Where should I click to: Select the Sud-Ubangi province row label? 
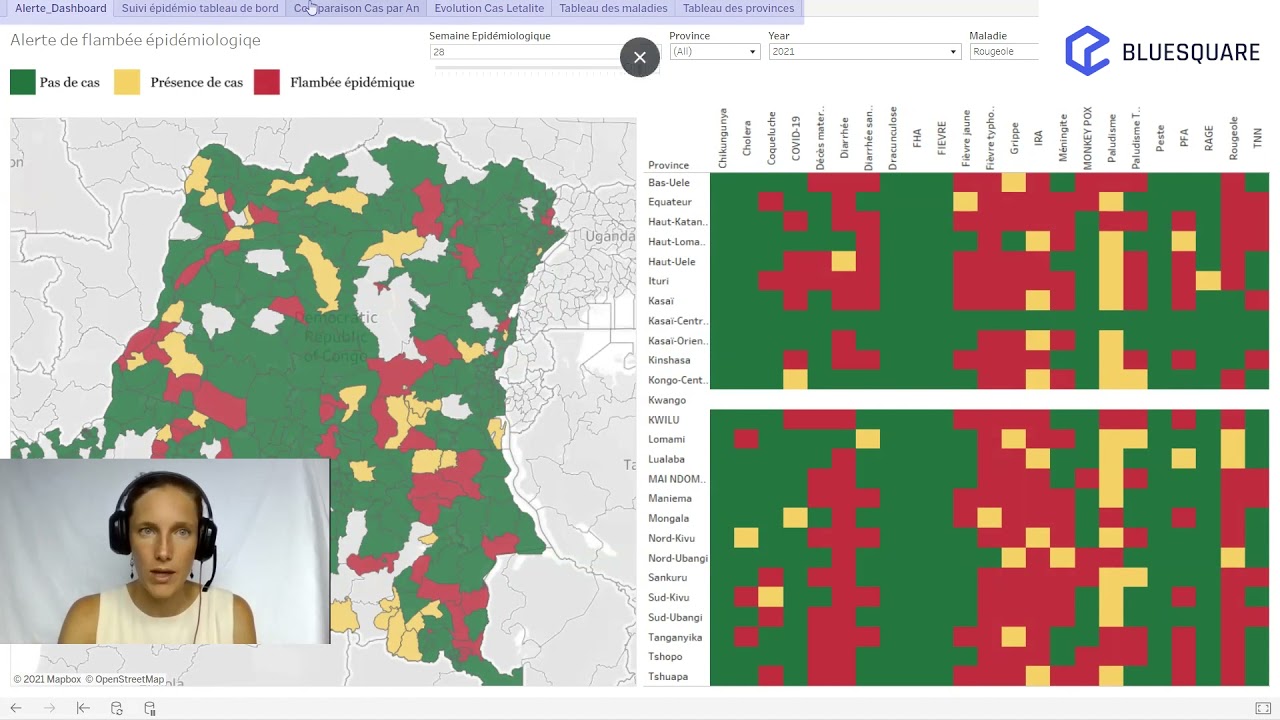[x=675, y=617]
